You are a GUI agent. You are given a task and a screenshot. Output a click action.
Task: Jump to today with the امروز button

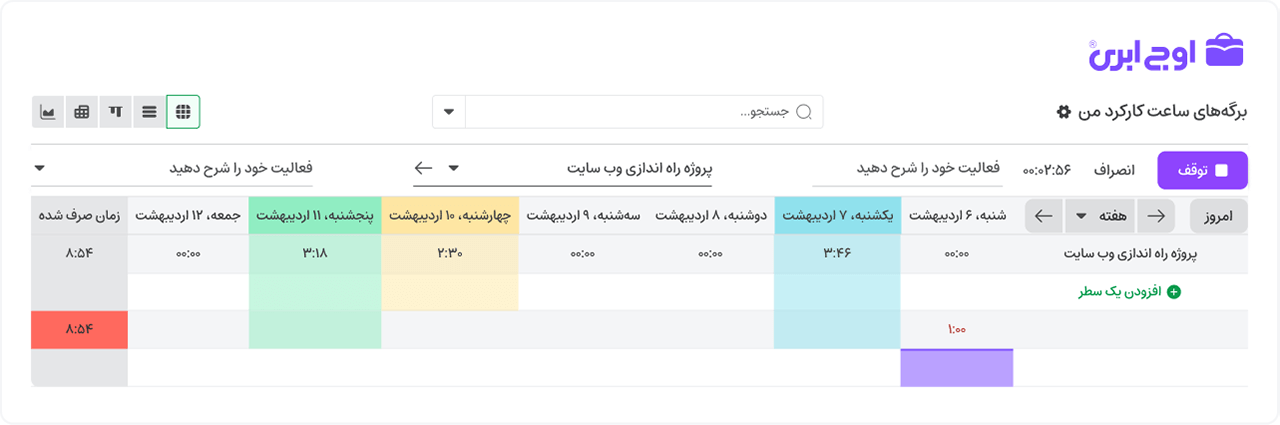click(1218, 216)
